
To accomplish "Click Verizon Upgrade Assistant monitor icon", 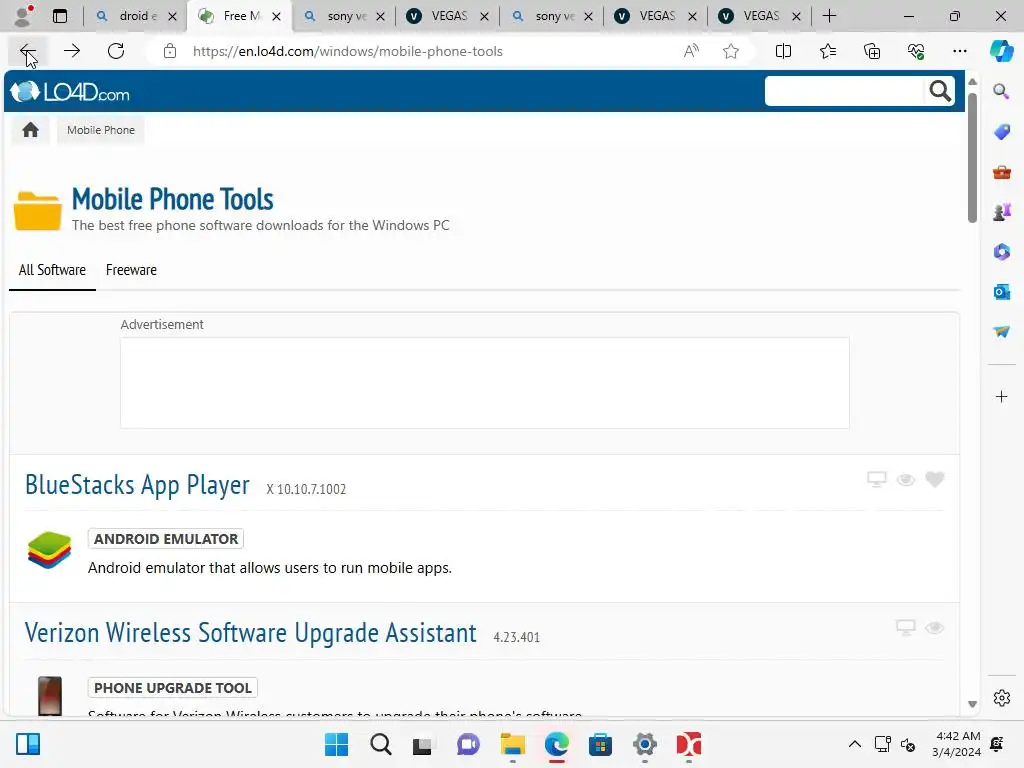I will (x=905, y=628).
